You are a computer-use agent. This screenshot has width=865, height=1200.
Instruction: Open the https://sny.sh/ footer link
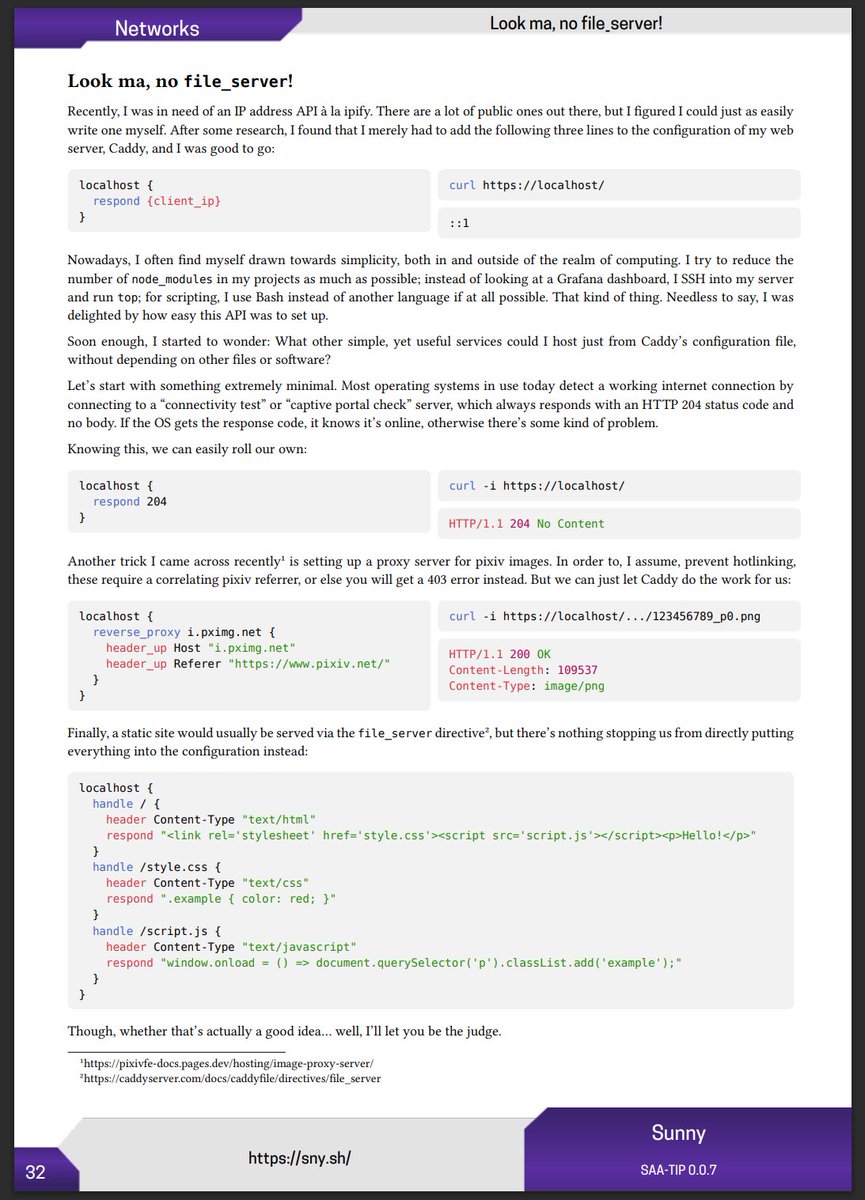point(299,1158)
